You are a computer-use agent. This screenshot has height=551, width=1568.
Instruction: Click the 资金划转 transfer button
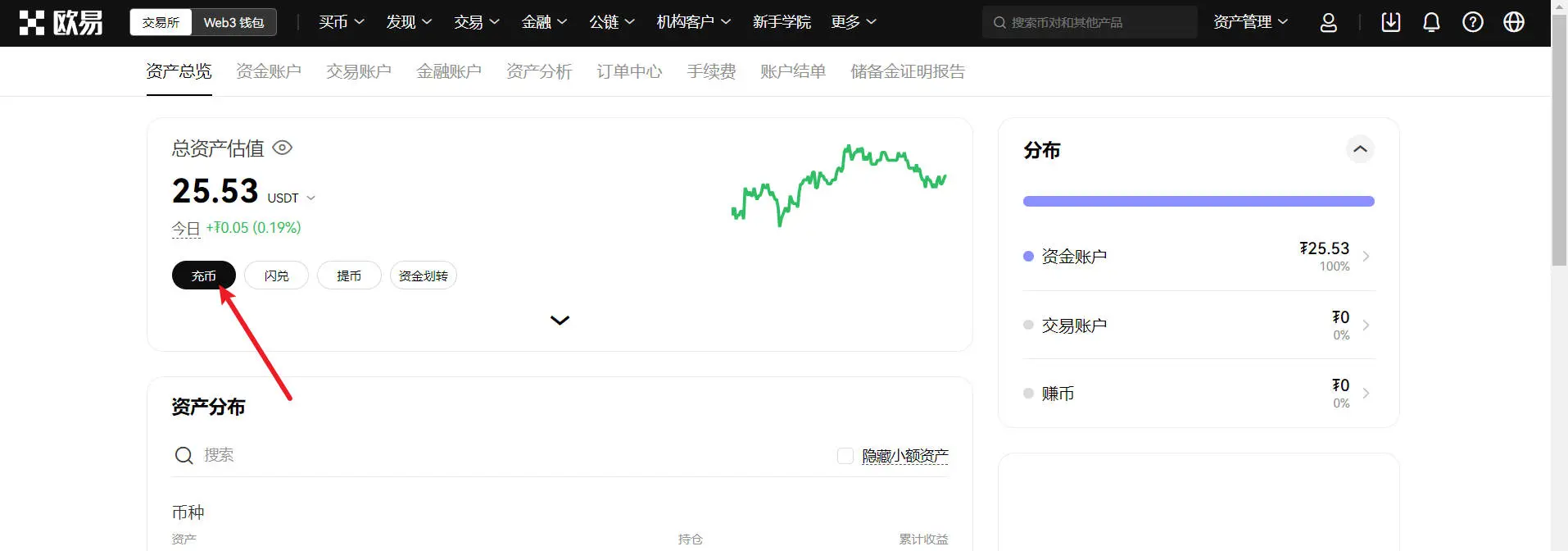pos(424,275)
